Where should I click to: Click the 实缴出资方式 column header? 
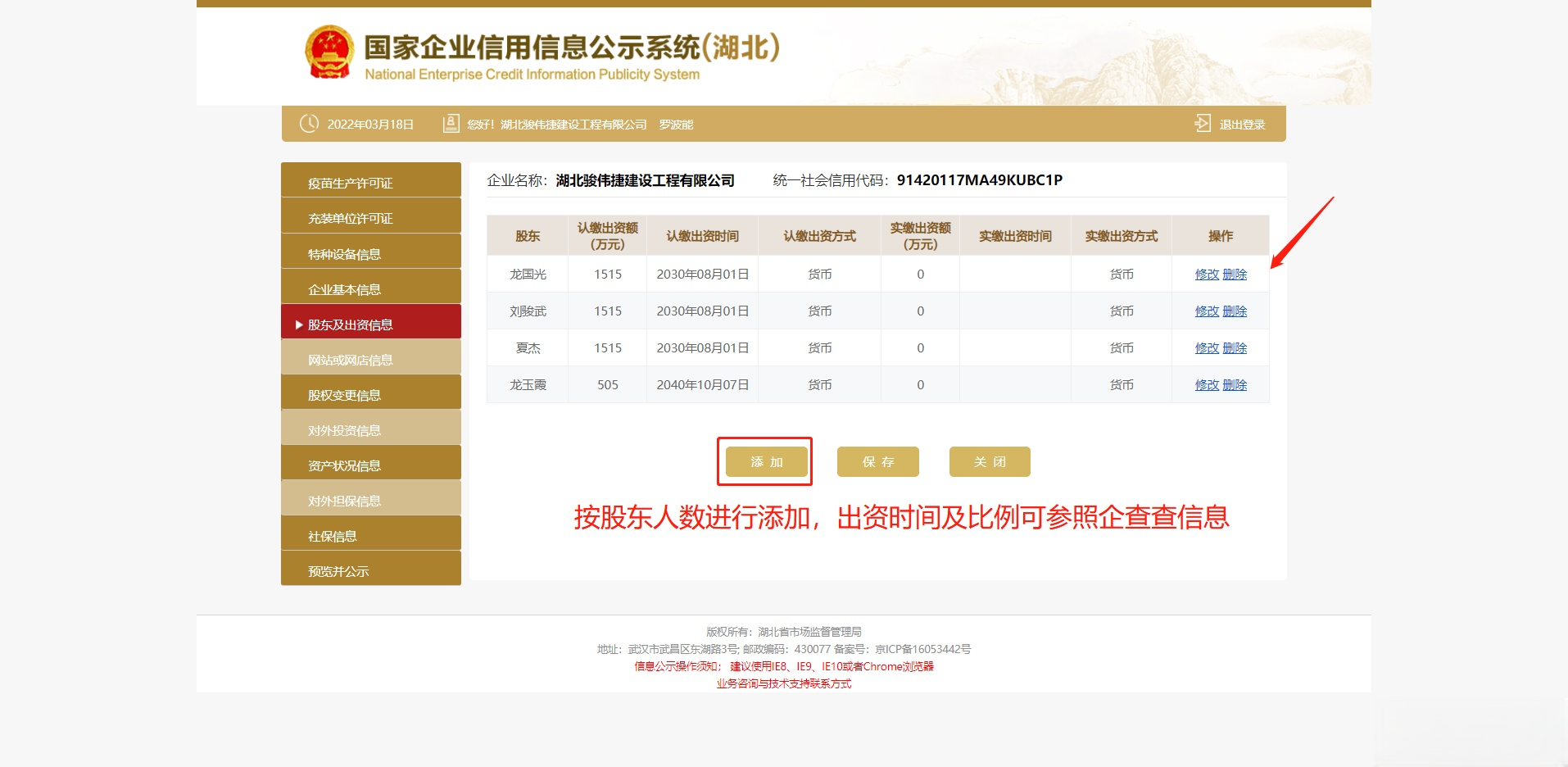click(x=1122, y=236)
